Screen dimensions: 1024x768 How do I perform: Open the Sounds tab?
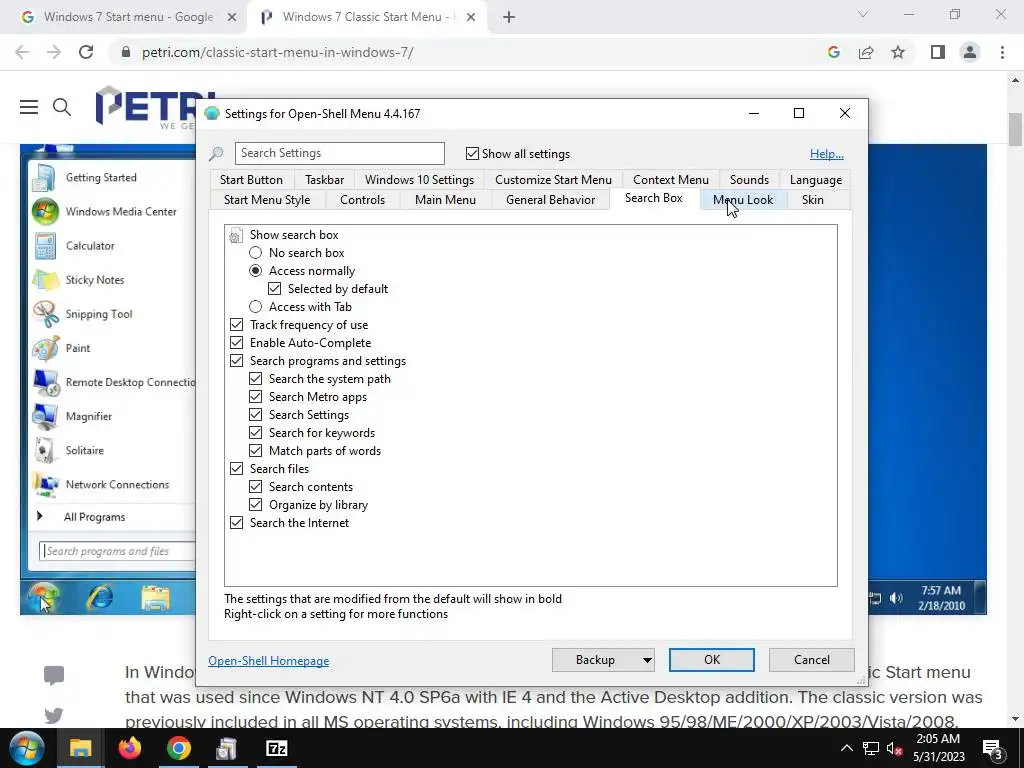pos(749,180)
